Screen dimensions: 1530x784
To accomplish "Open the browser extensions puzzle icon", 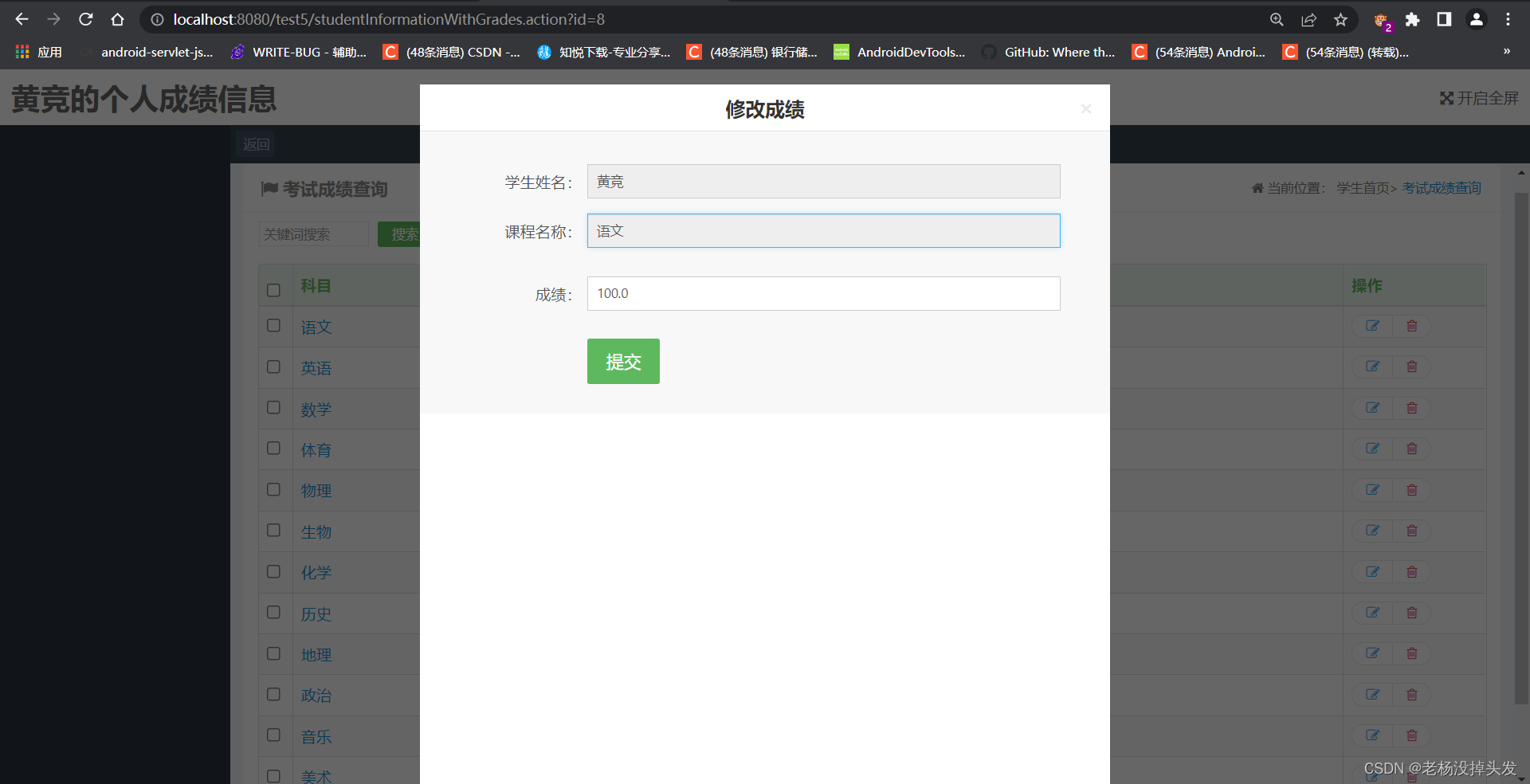I will tap(1412, 19).
